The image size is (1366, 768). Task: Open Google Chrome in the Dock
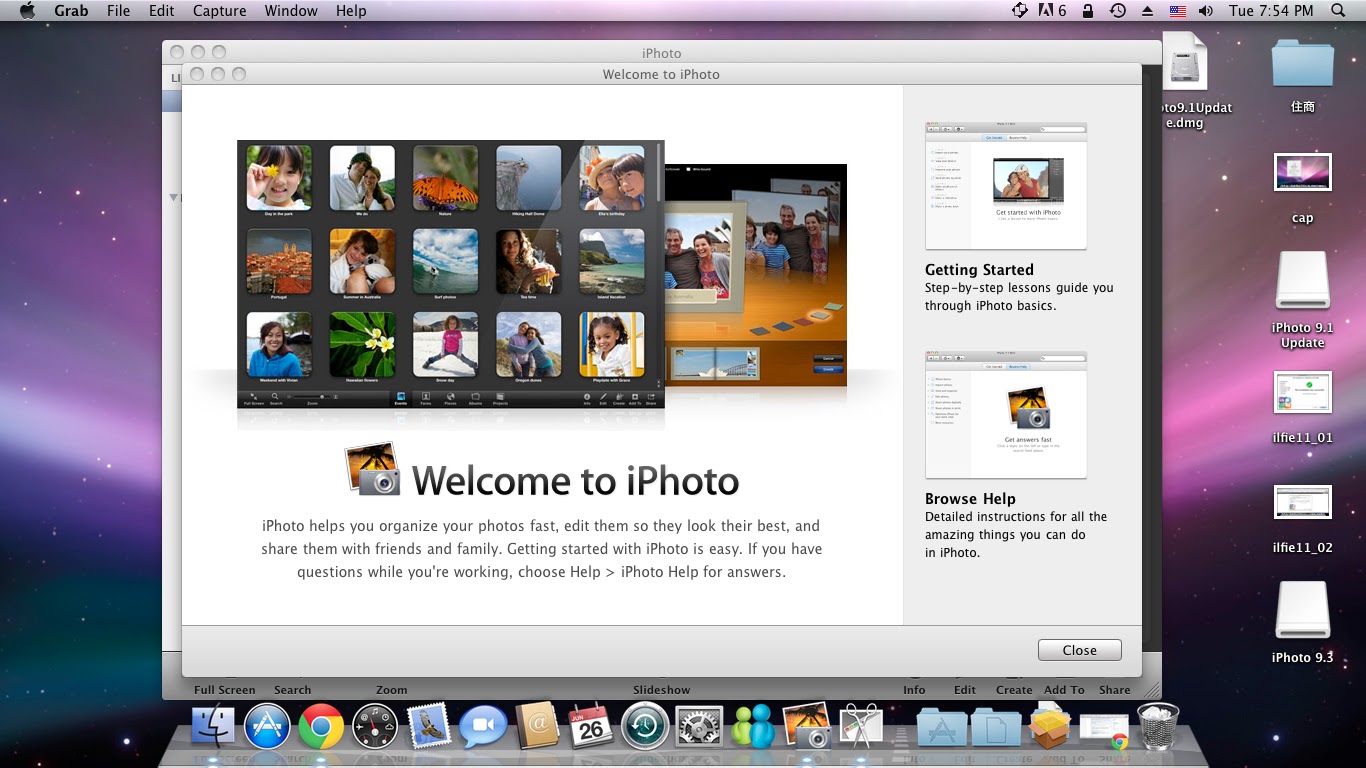click(x=321, y=727)
